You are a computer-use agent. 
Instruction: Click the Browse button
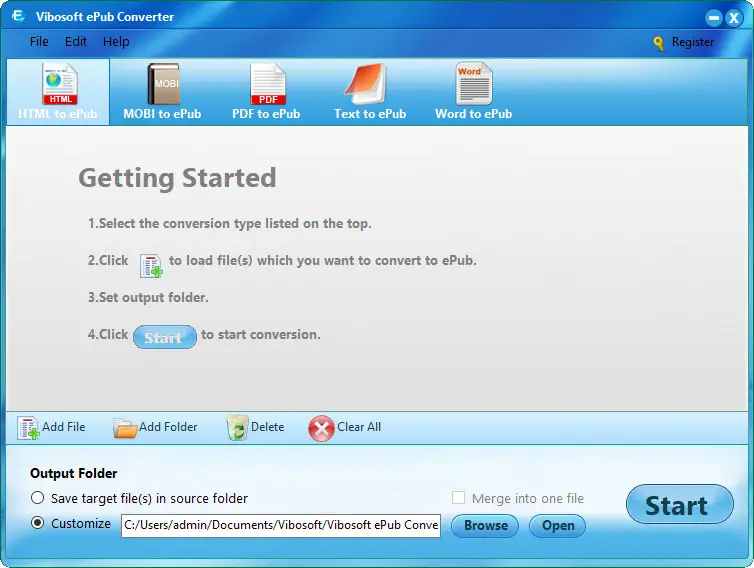coord(485,526)
